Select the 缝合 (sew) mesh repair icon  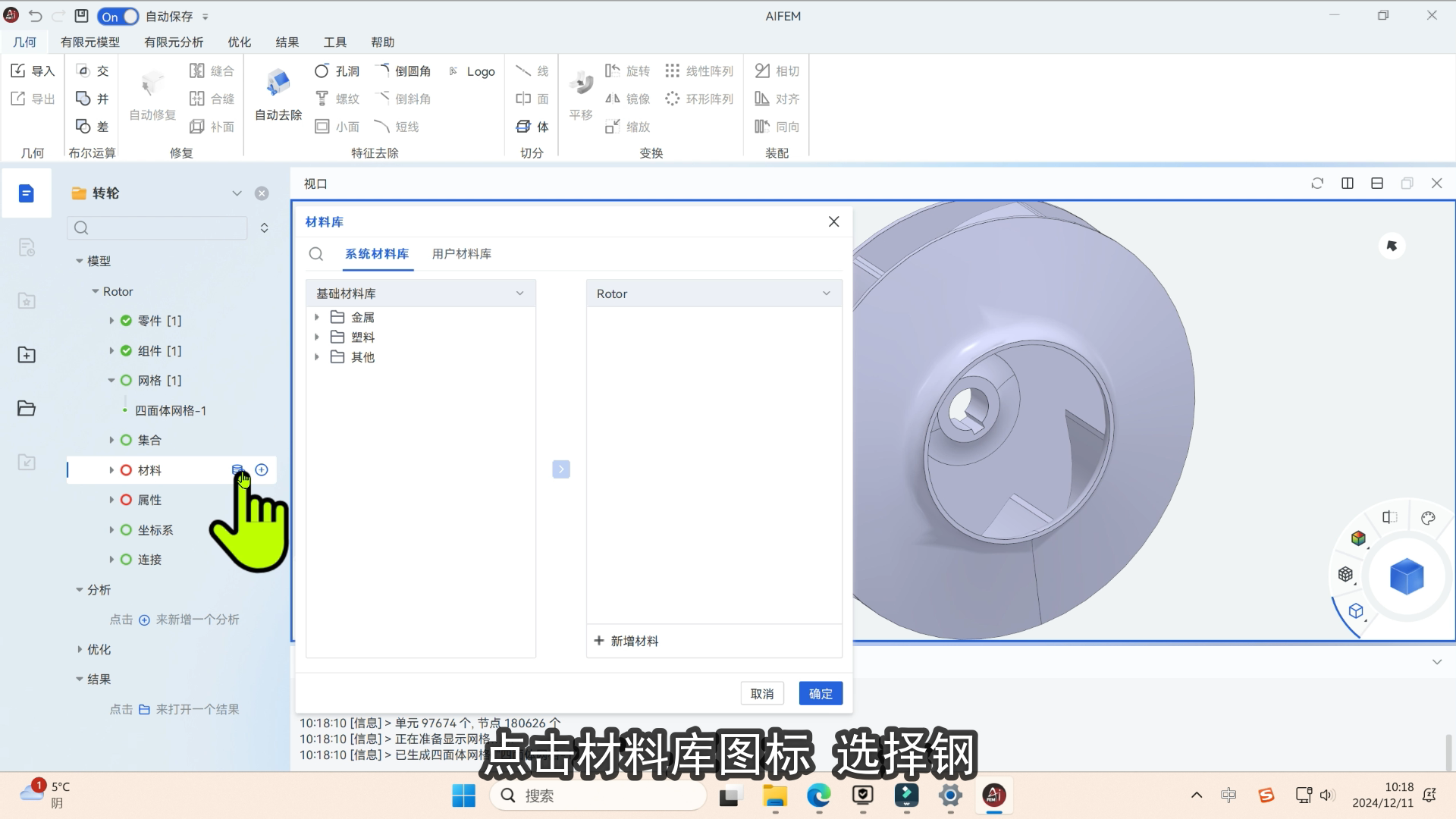(197, 70)
